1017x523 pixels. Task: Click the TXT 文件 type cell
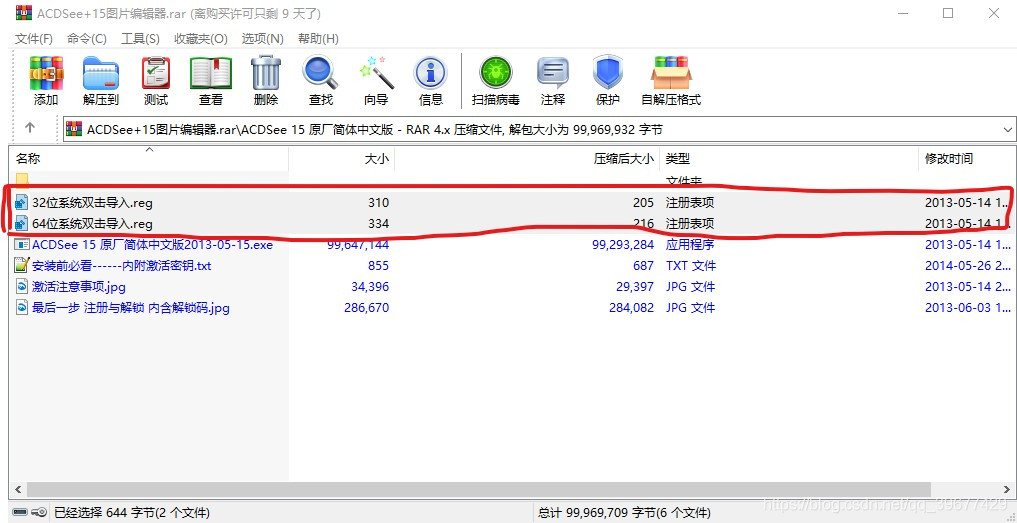click(x=691, y=265)
